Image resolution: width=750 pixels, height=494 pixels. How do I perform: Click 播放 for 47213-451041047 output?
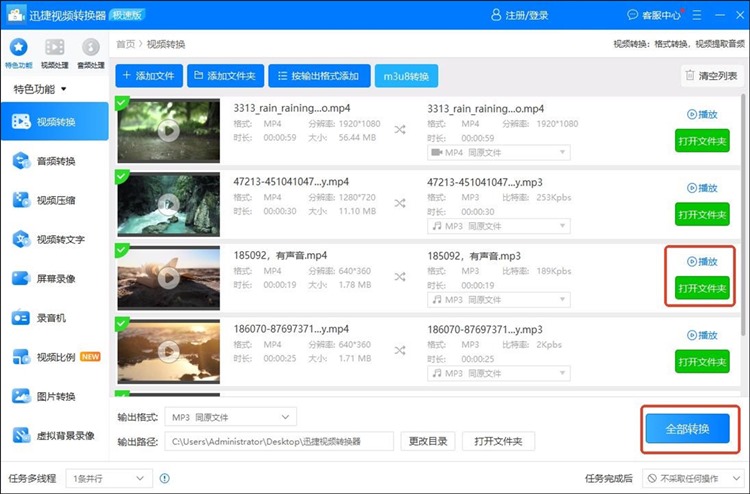[702, 188]
